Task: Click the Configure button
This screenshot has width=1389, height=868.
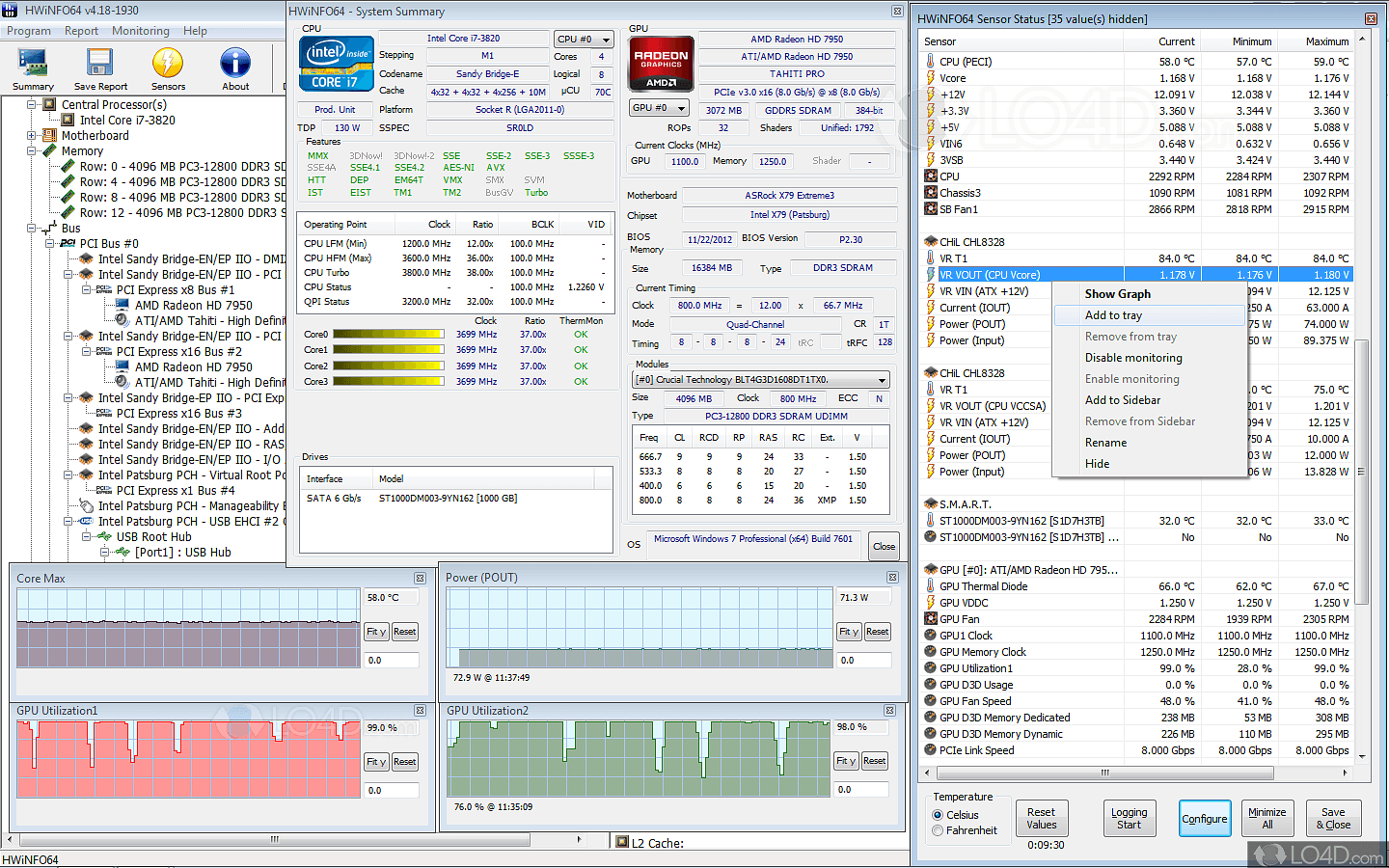Action: pos(1205,819)
